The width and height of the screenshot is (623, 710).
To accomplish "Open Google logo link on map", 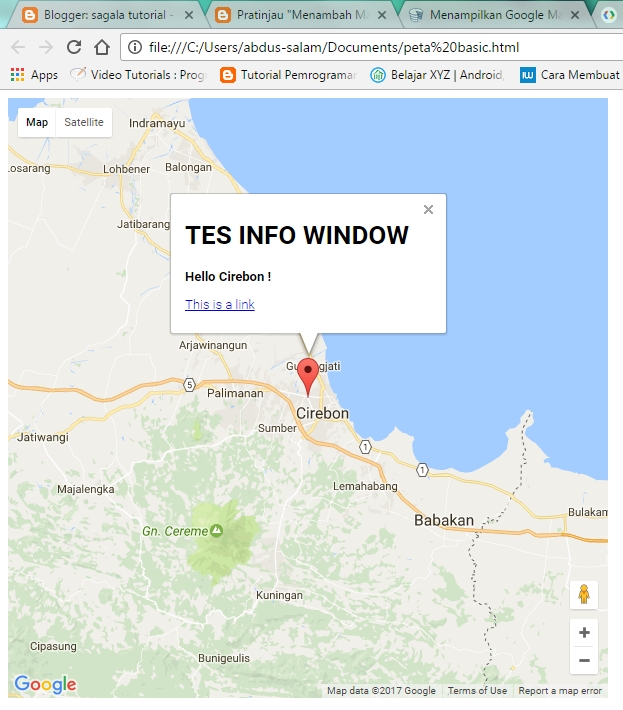I will (x=45, y=684).
